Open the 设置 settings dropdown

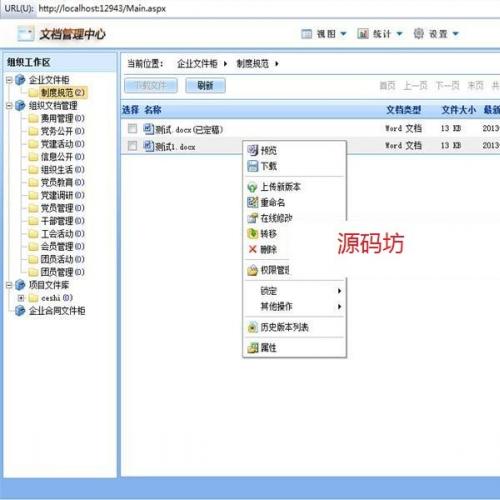pyautogui.click(x=436, y=34)
